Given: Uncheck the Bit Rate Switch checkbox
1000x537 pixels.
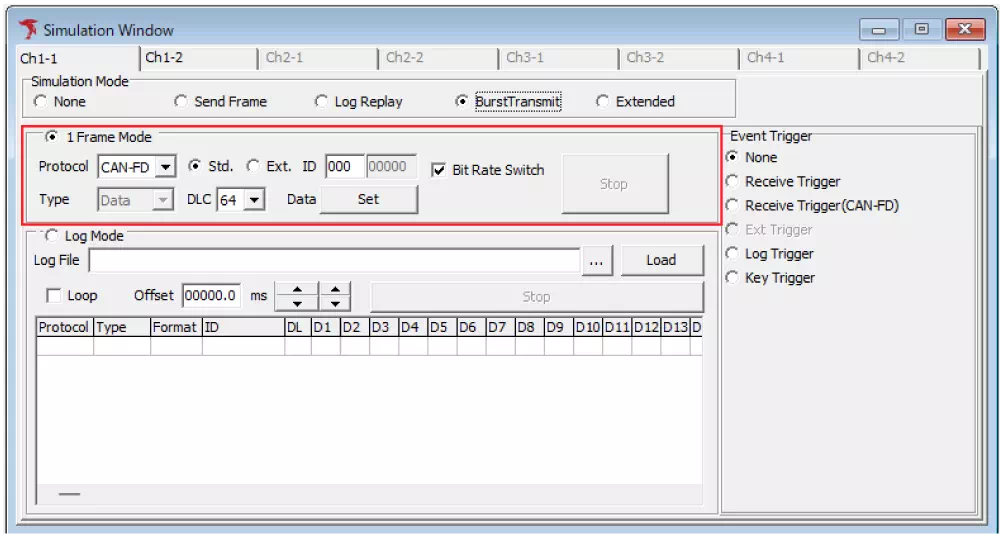Looking at the screenshot, I should [x=438, y=170].
